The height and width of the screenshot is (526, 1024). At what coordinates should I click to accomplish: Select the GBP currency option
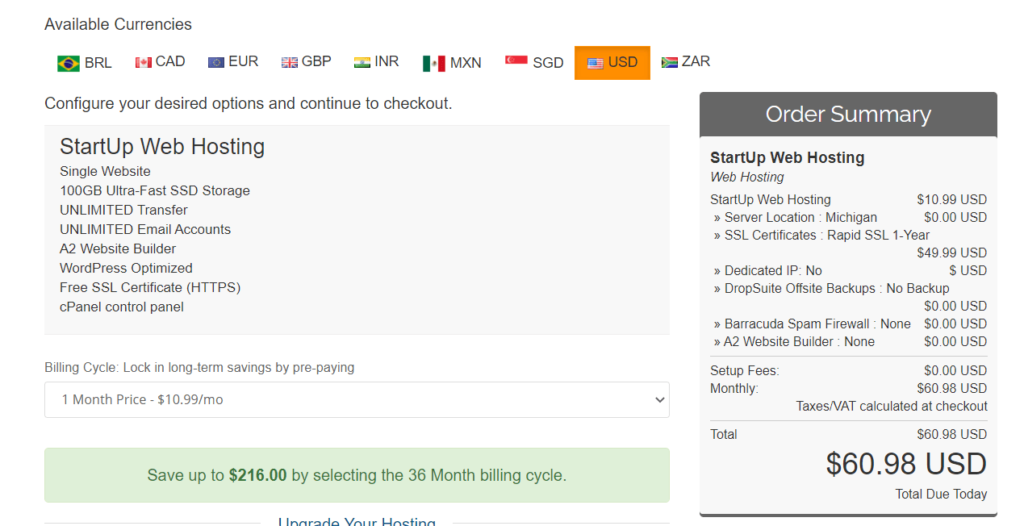tap(306, 62)
